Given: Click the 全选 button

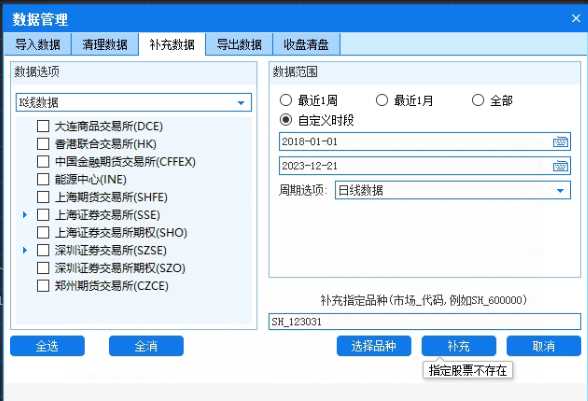Looking at the screenshot, I should (x=47, y=346).
